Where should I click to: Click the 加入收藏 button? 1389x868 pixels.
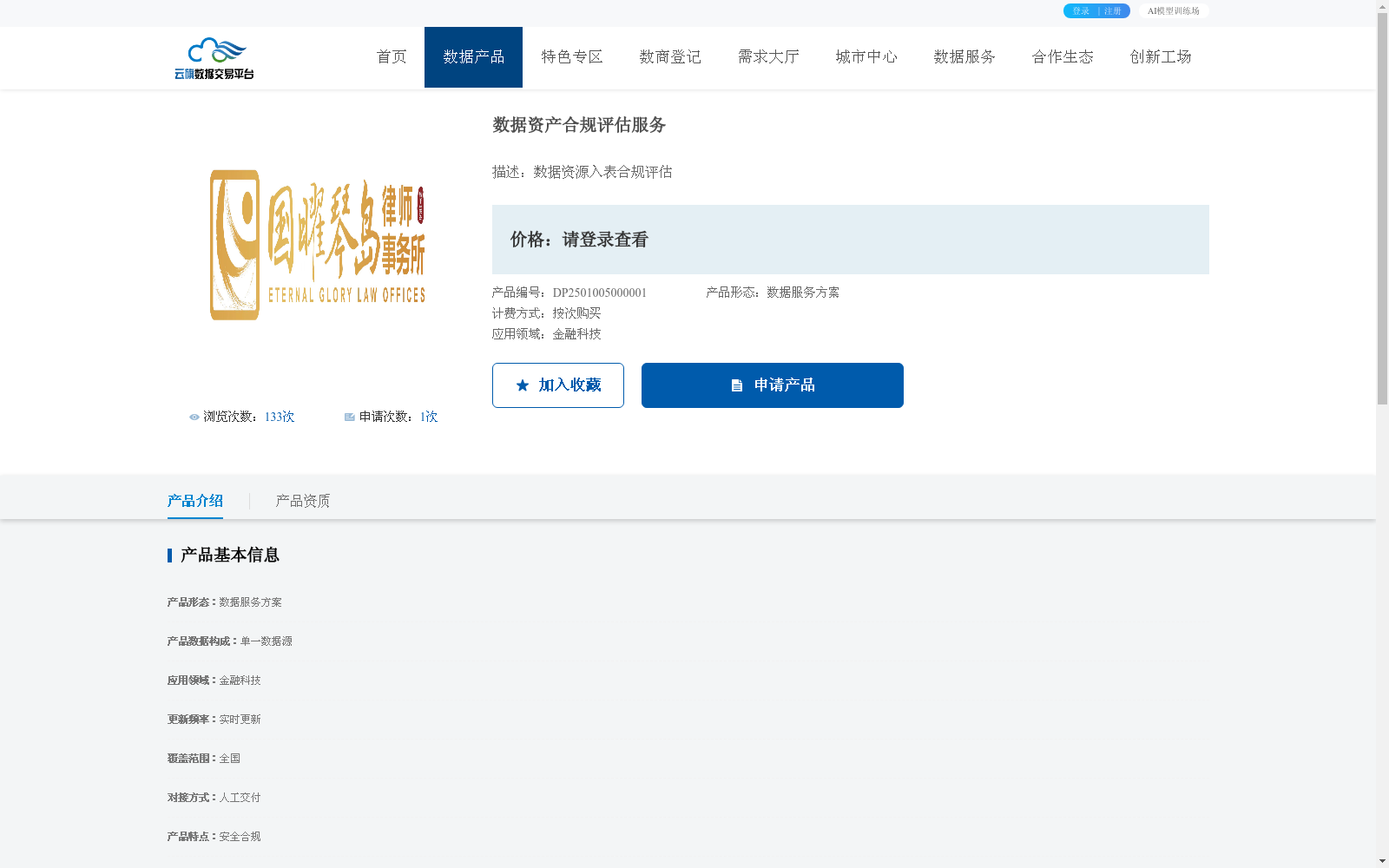558,385
